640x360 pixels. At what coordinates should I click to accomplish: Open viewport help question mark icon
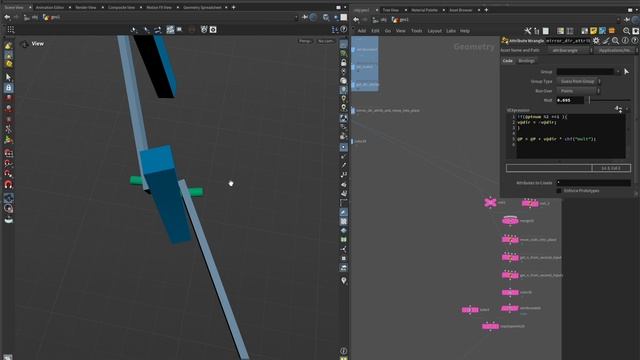pyautogui.click(x=344, y=29)
